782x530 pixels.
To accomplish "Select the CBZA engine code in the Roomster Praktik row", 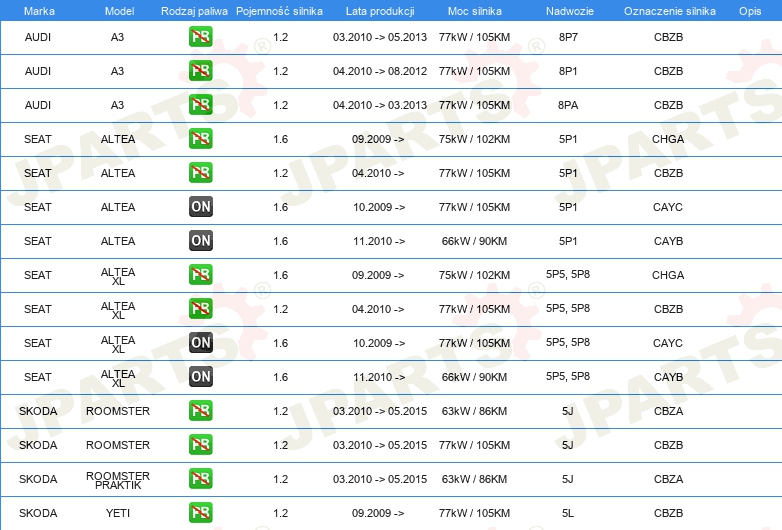I will pos(668,479).
